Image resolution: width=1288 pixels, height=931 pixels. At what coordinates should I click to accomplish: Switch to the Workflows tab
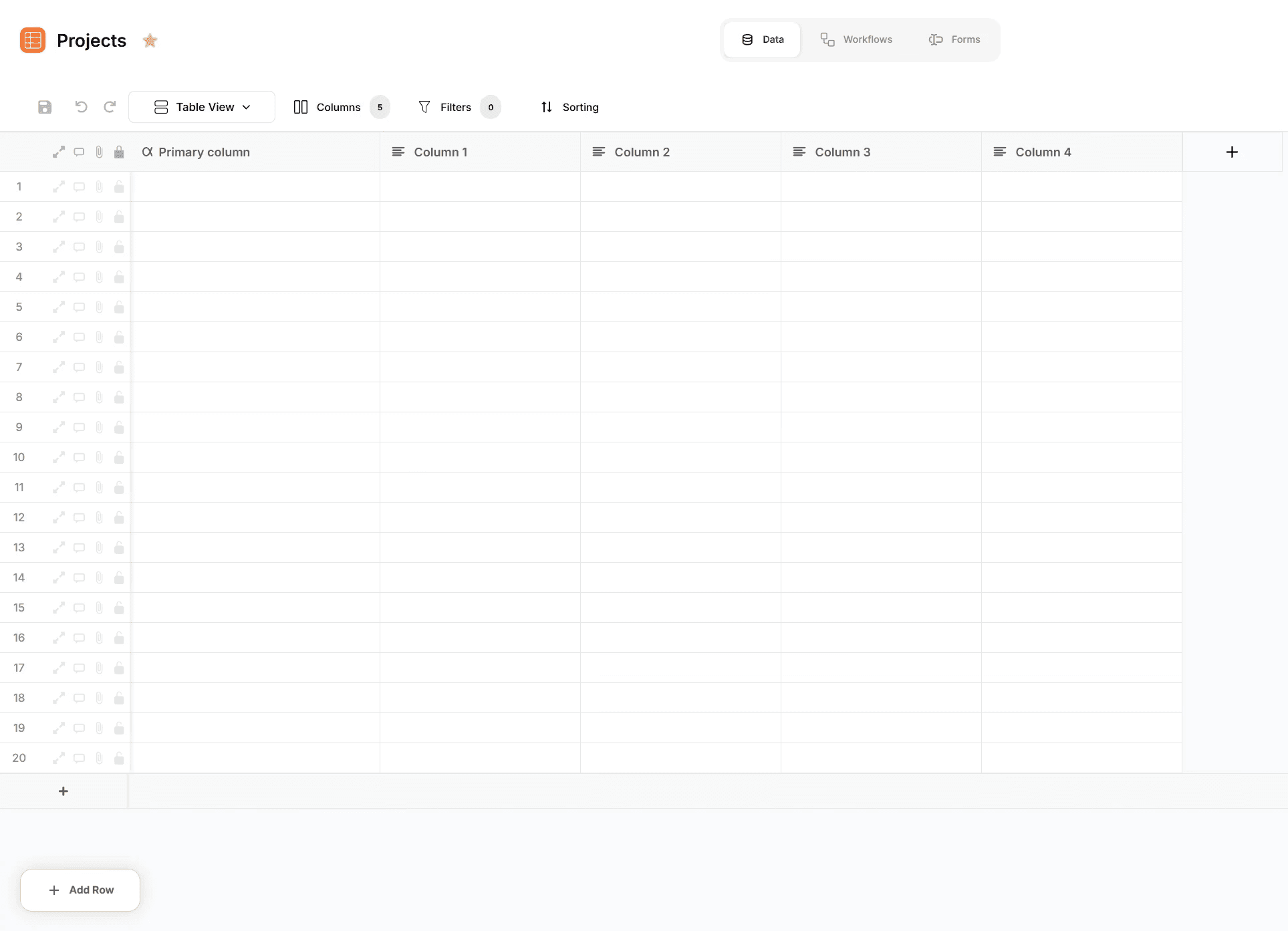click(x=856, y=39)
